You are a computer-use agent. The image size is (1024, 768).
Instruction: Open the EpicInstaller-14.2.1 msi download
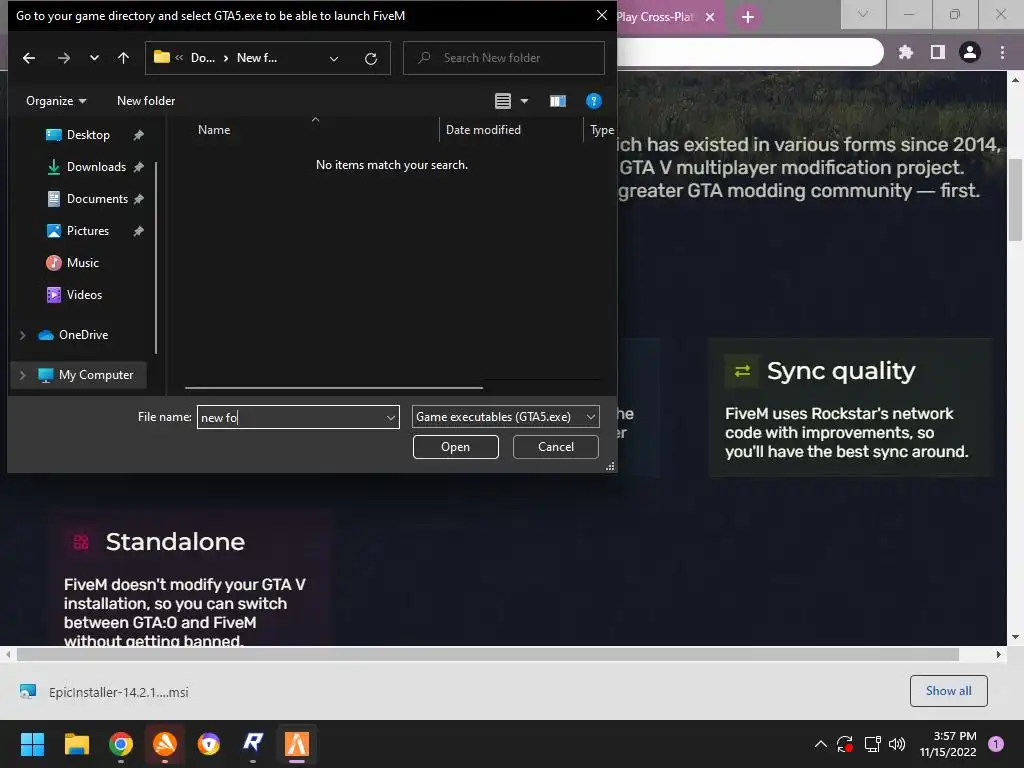pos(104,692)
